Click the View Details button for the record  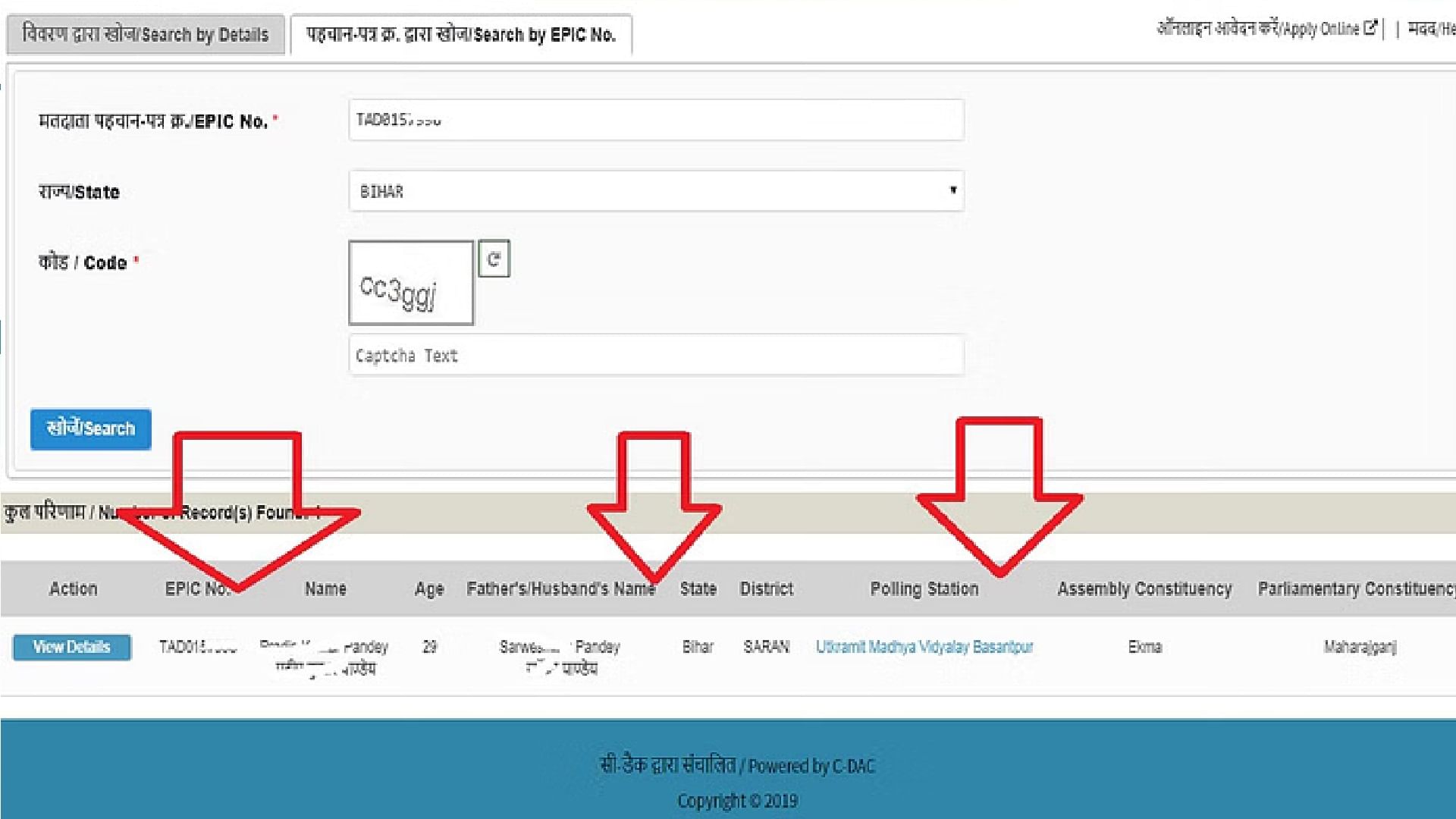coord(71,646)
